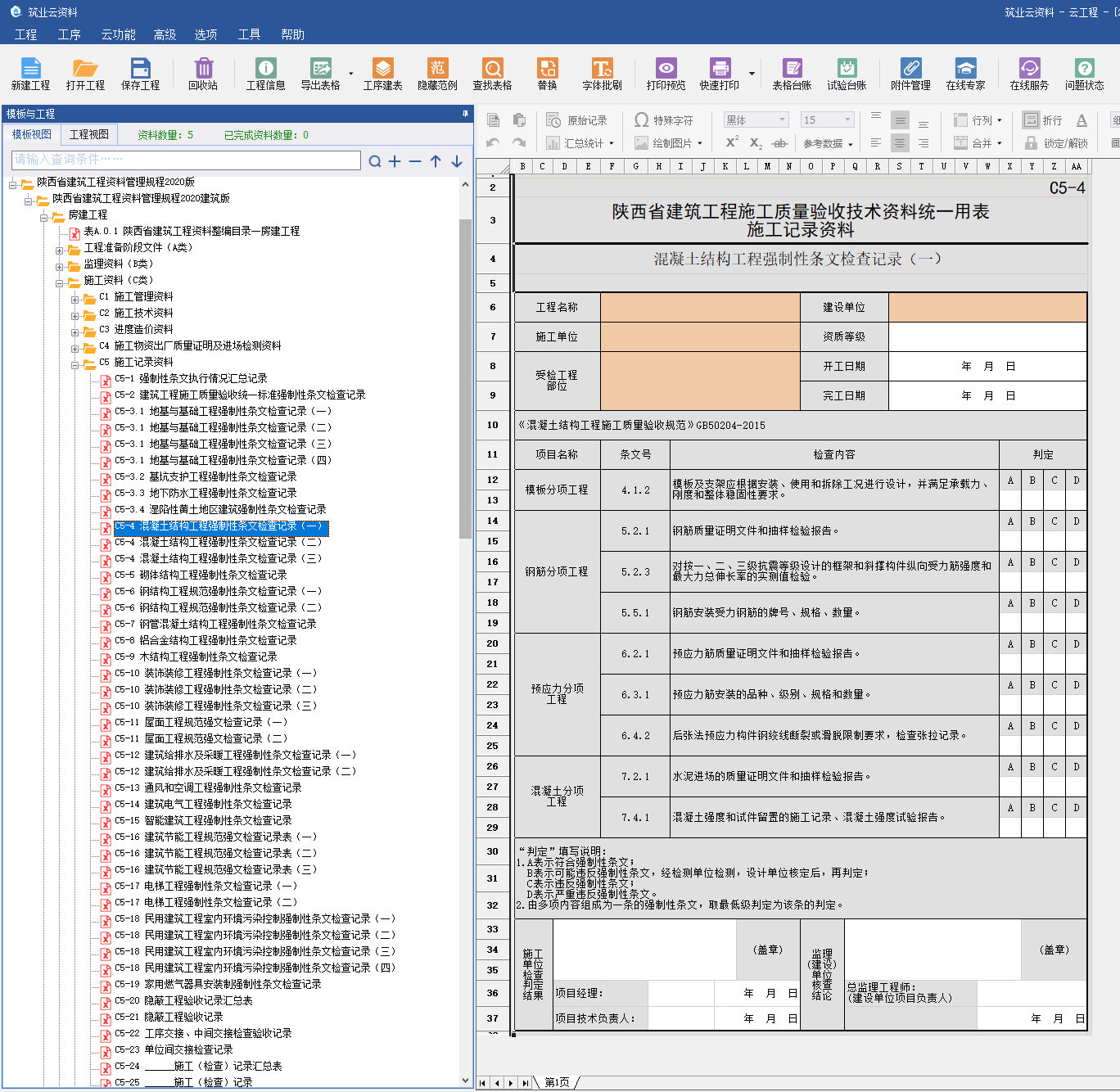Open the 回收站 recycle bin
The image size is (1120, 1092).
click(203, 74)
